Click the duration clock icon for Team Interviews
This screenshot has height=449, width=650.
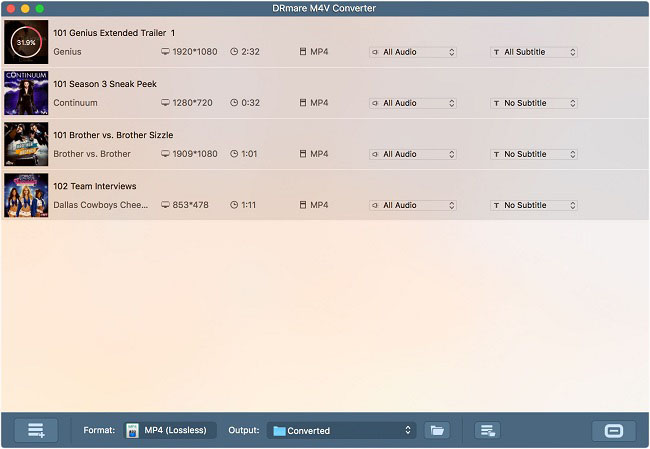pos(234,205)
